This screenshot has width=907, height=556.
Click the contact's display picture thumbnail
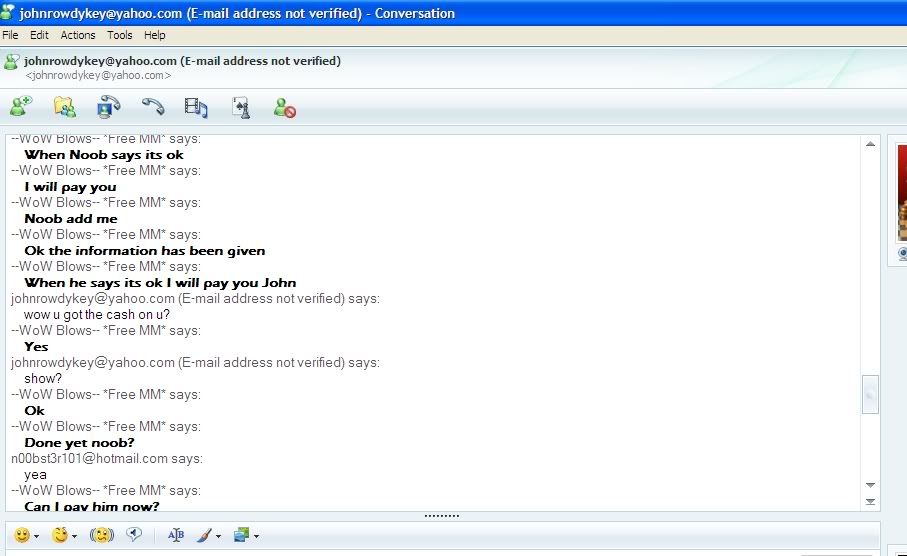[902, 192]
